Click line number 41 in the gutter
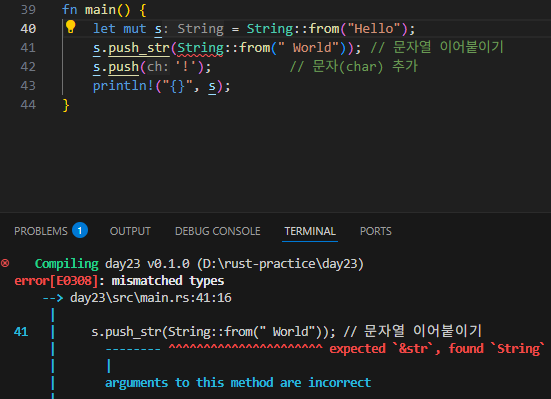 click(28, 48)
